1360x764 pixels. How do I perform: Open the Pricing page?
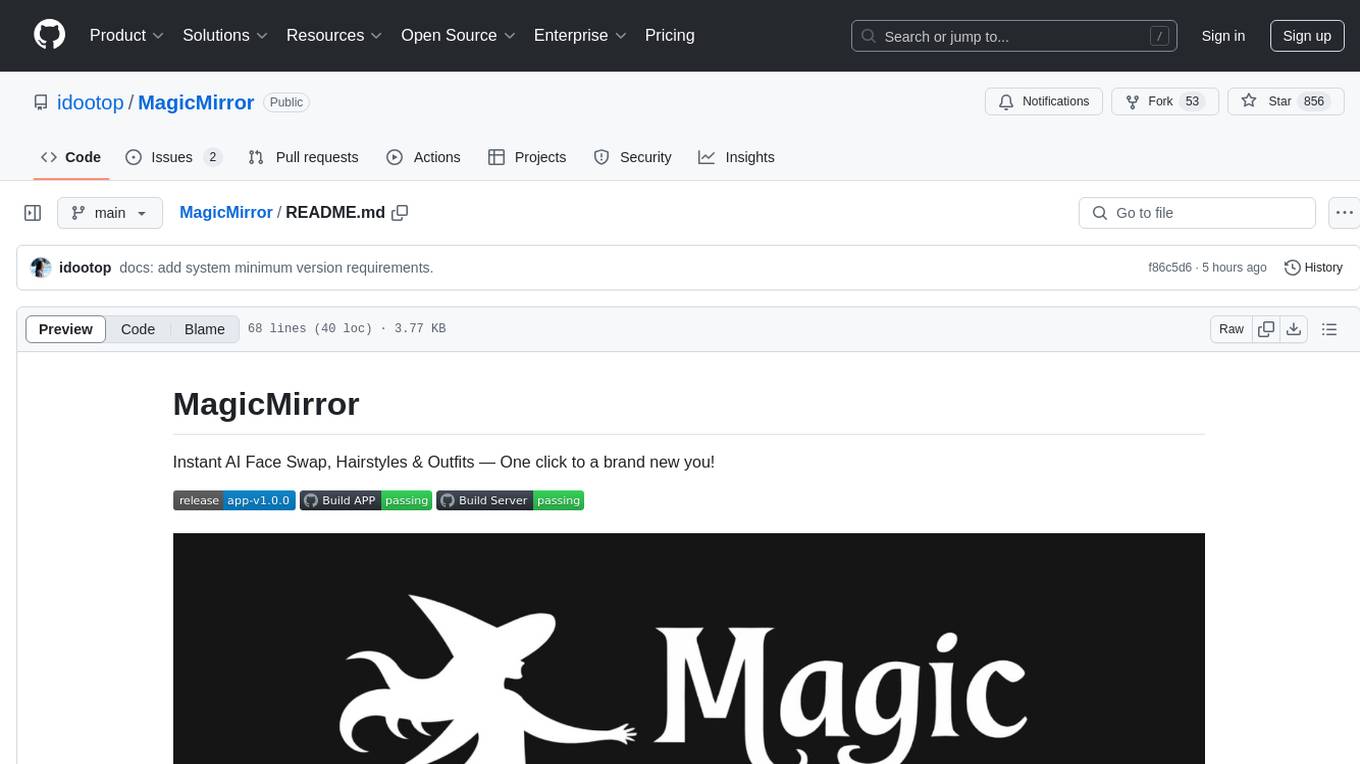click(670, 35)
